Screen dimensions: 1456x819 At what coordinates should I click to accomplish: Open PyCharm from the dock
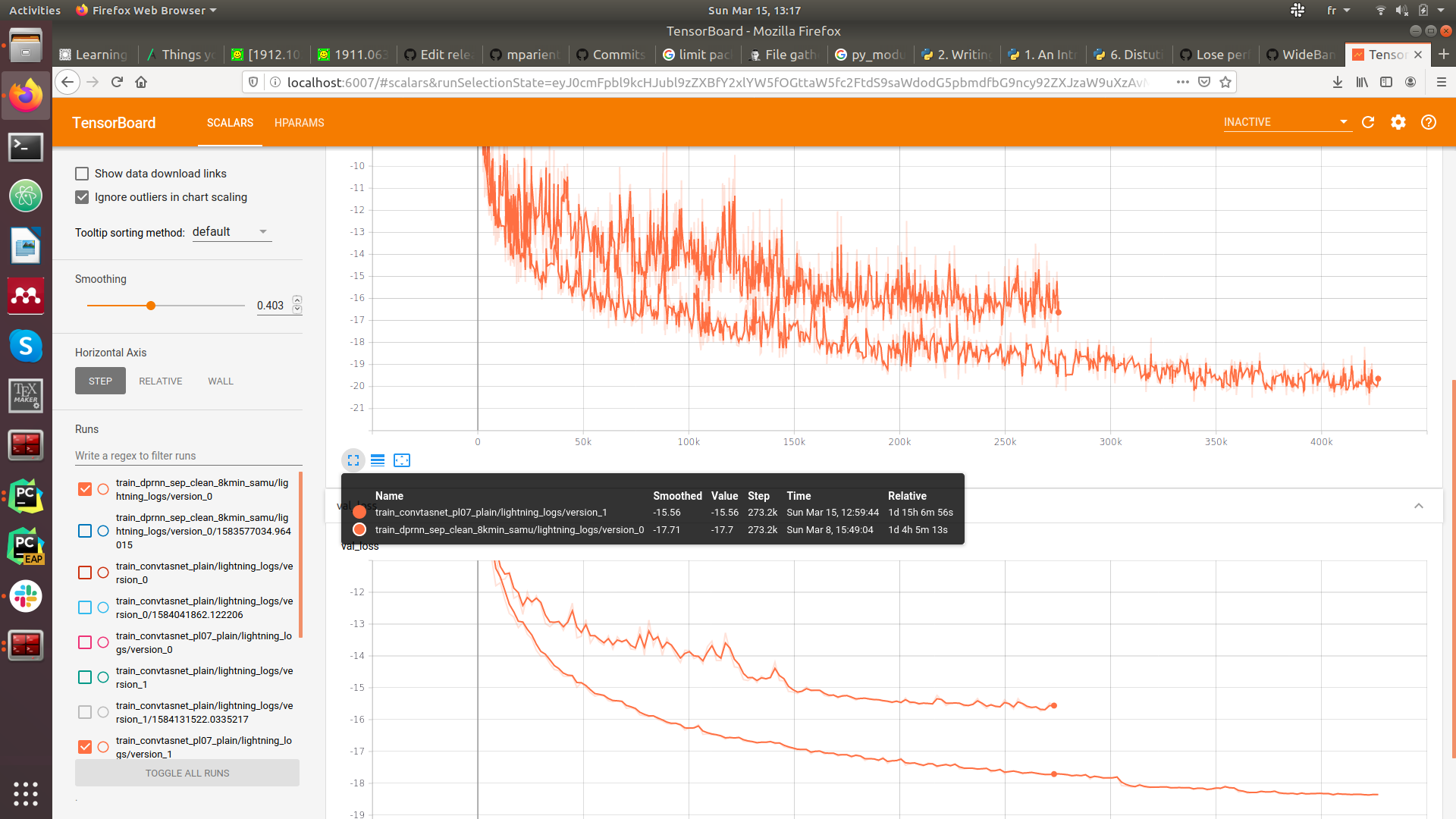25,497
